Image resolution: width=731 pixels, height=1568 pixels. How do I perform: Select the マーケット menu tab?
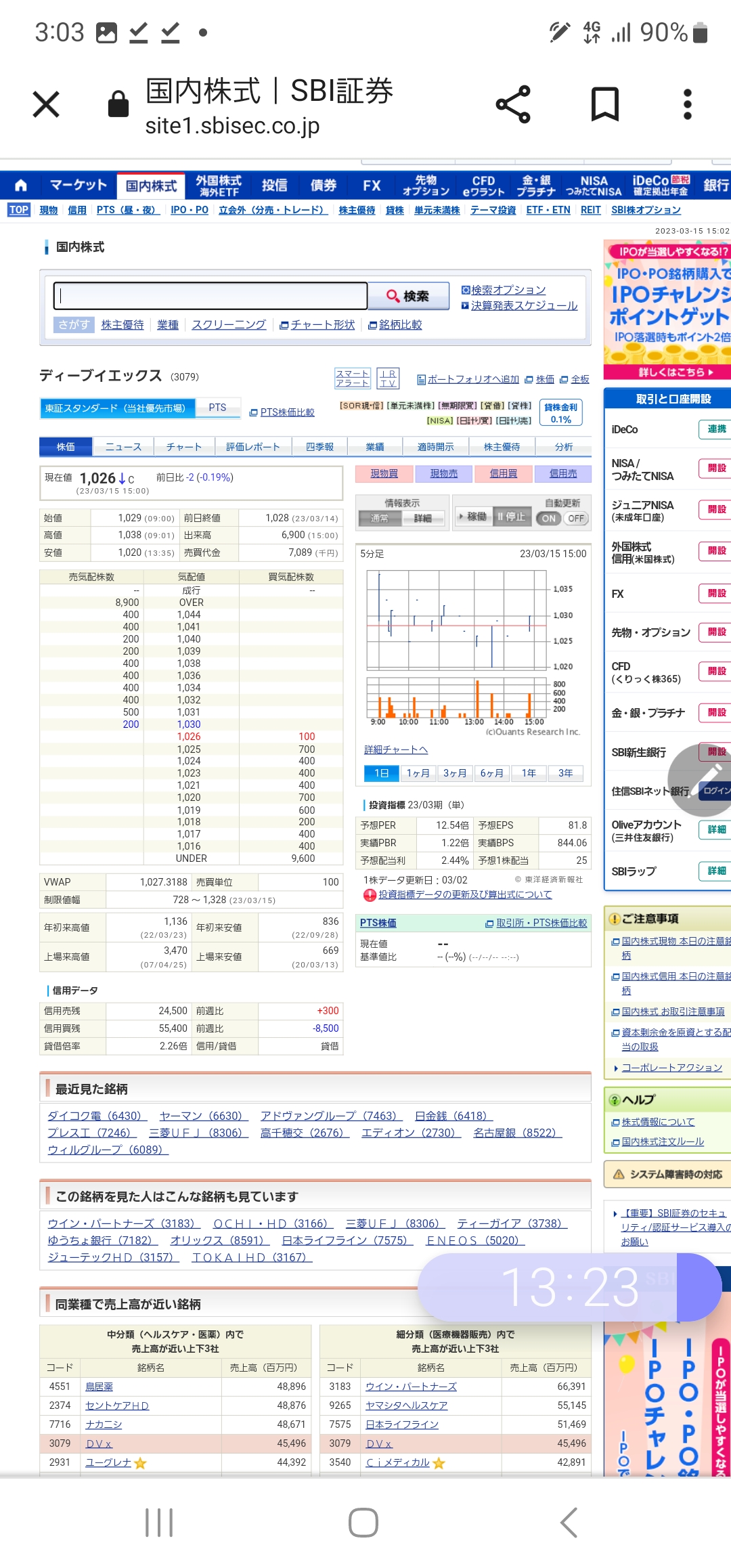tap(79, 185)
